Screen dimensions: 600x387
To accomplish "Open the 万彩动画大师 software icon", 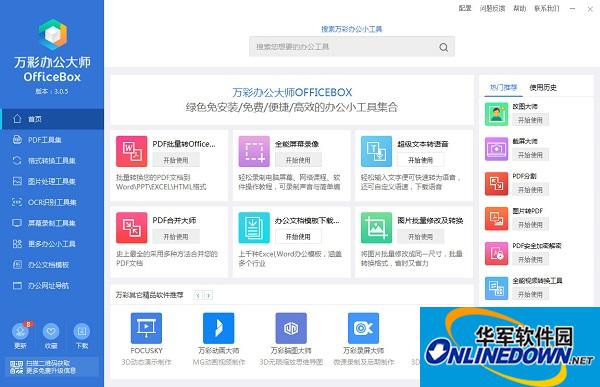I will pos(218,328).
